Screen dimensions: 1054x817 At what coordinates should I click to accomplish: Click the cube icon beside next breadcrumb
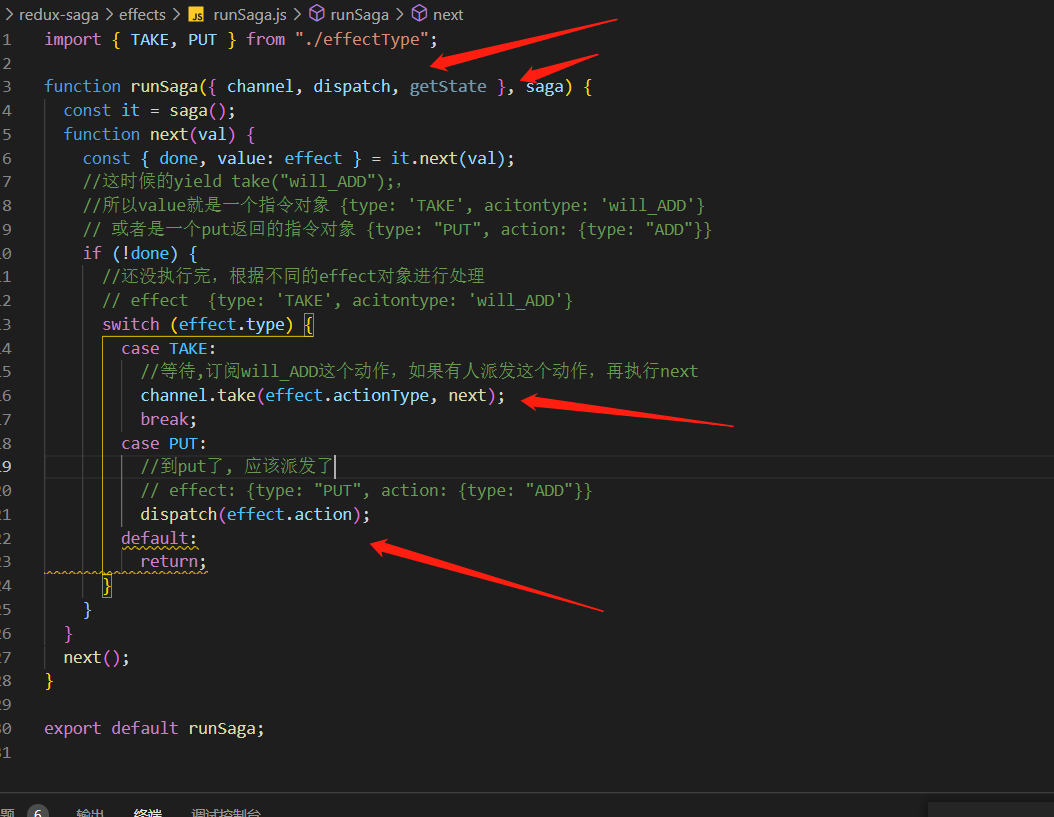point(419,13)
